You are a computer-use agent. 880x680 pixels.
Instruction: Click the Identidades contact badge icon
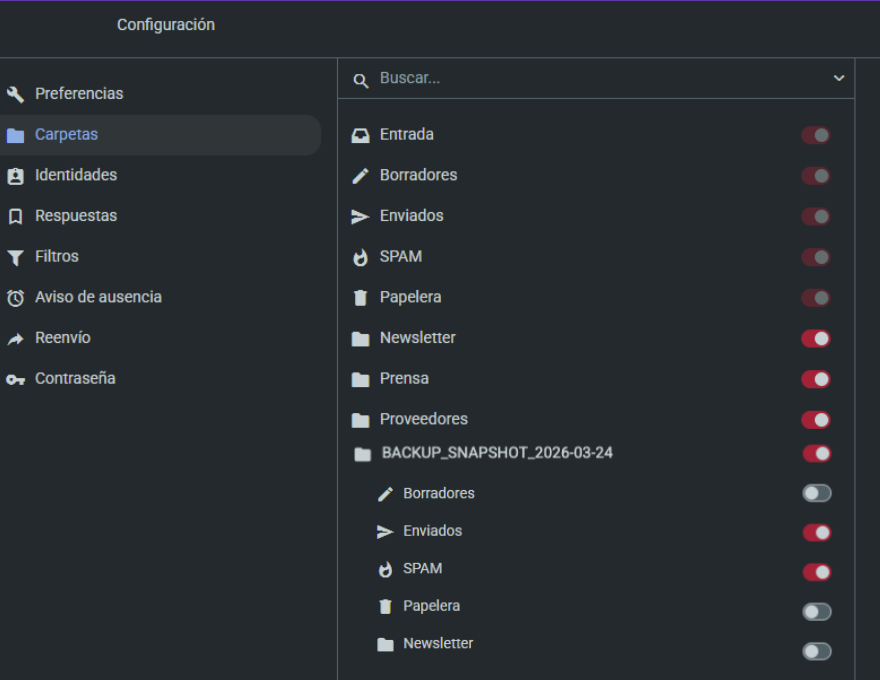point(15,176)
